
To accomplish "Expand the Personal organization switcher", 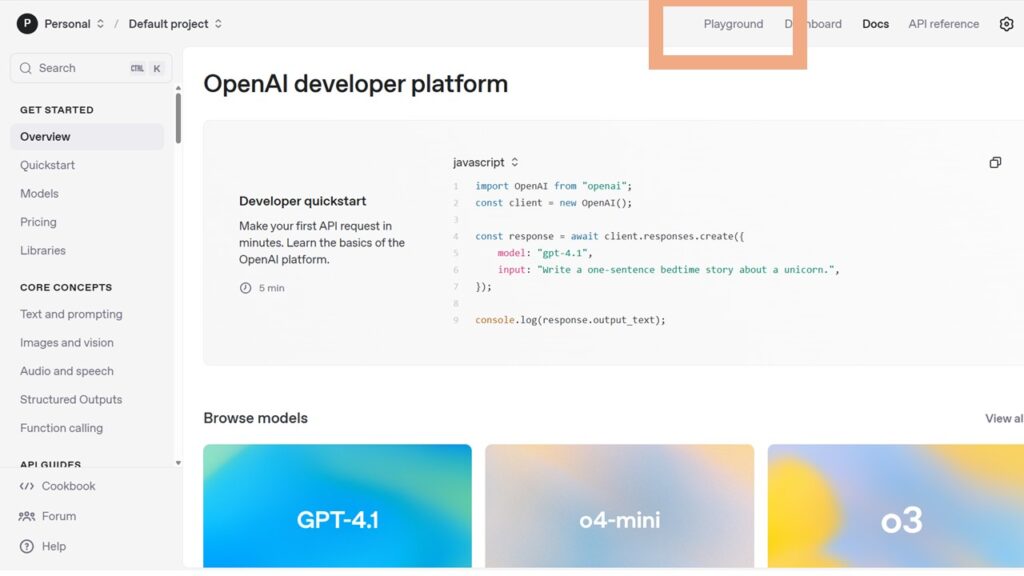I will (x=74, y=24).
